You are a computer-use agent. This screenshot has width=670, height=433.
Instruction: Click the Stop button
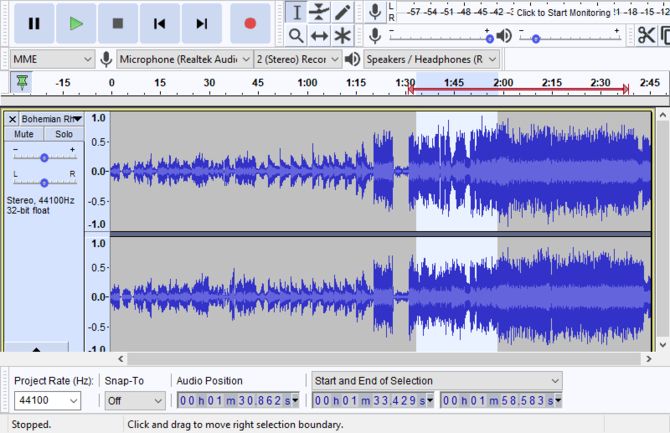[118, 23]
